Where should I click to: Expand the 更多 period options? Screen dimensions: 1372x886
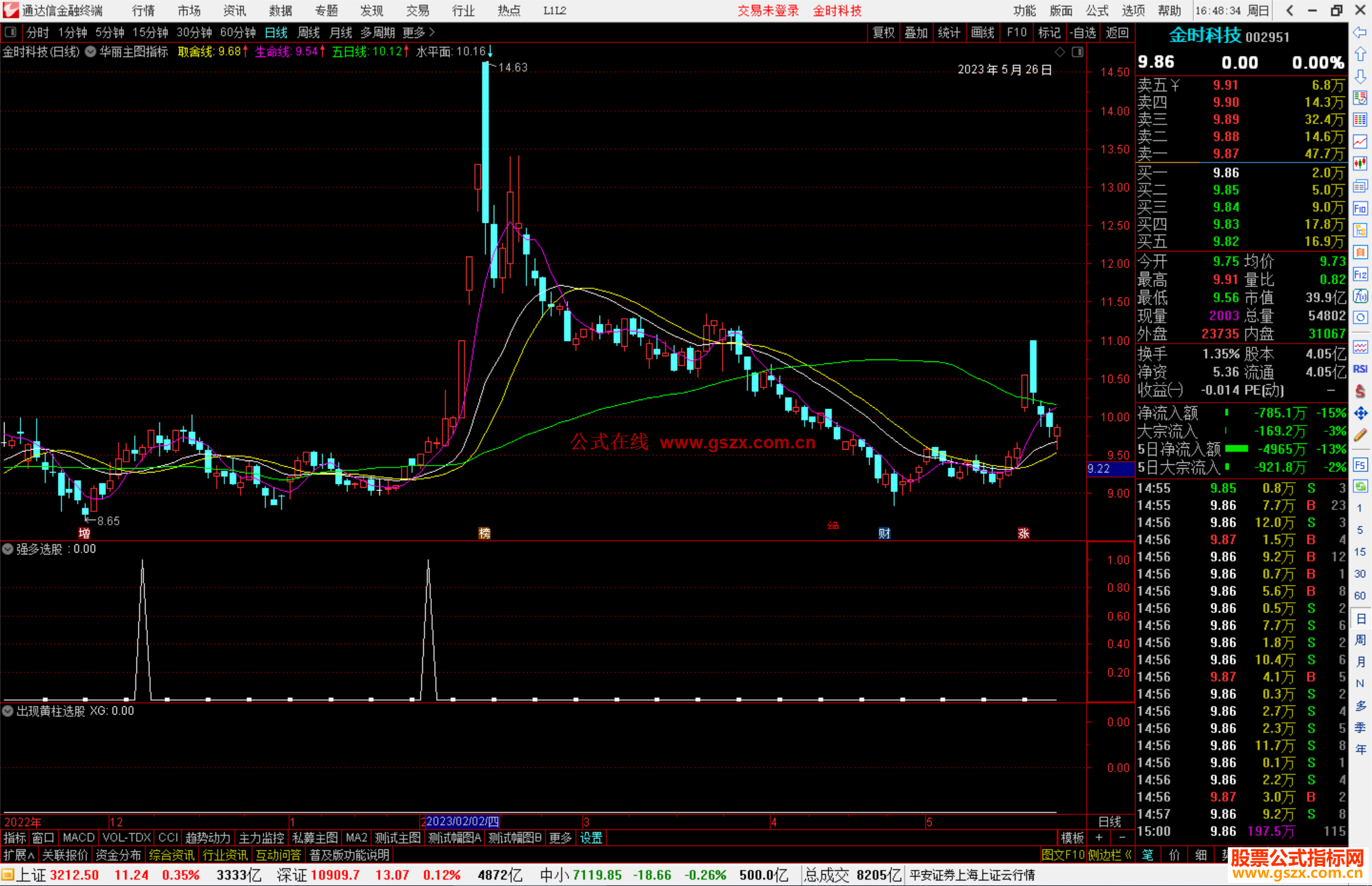pyautogui.click(x=419, y=32)
